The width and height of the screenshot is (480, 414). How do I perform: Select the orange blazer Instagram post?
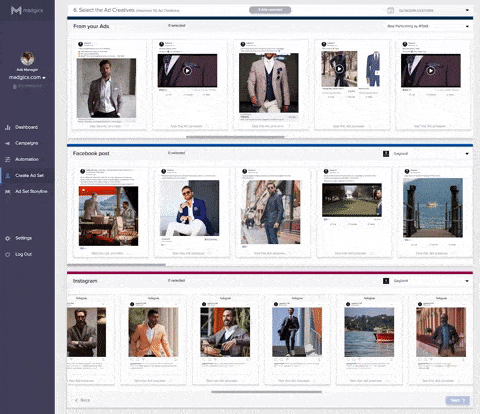pyautogui.click(x=153, y=332)
